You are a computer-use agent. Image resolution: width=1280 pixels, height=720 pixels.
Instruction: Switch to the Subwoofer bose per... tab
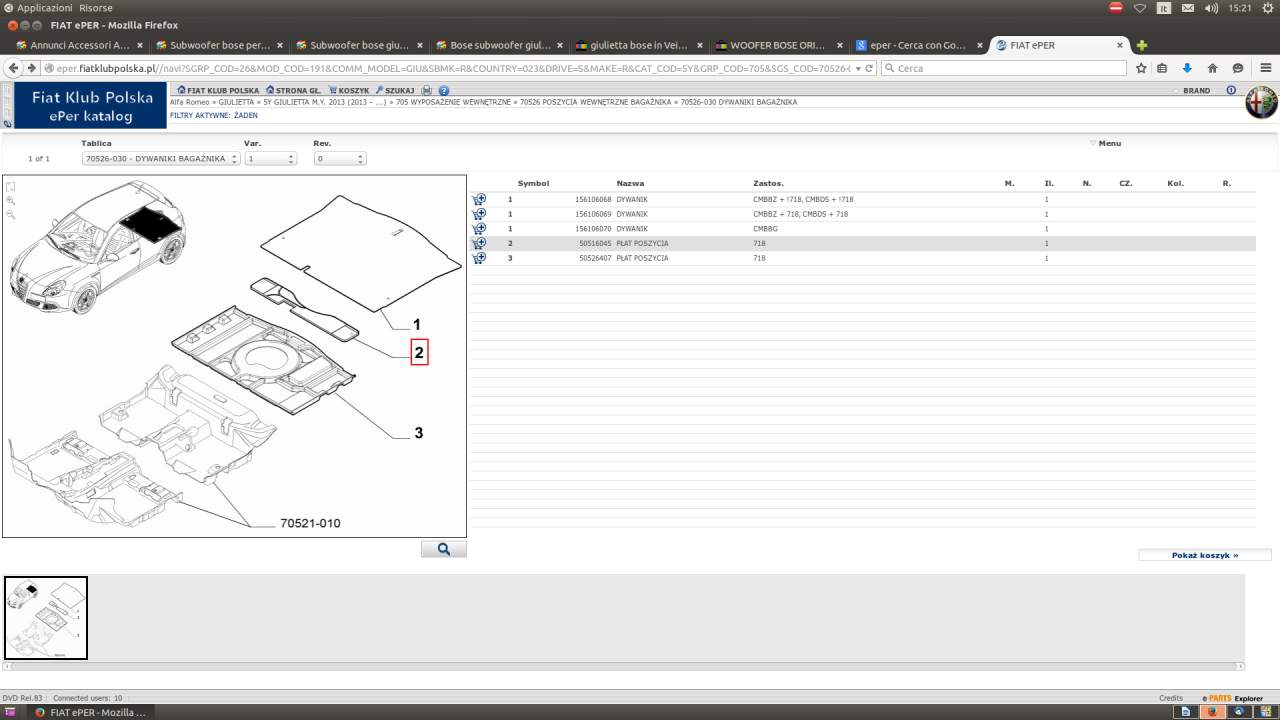click(220, 45)
